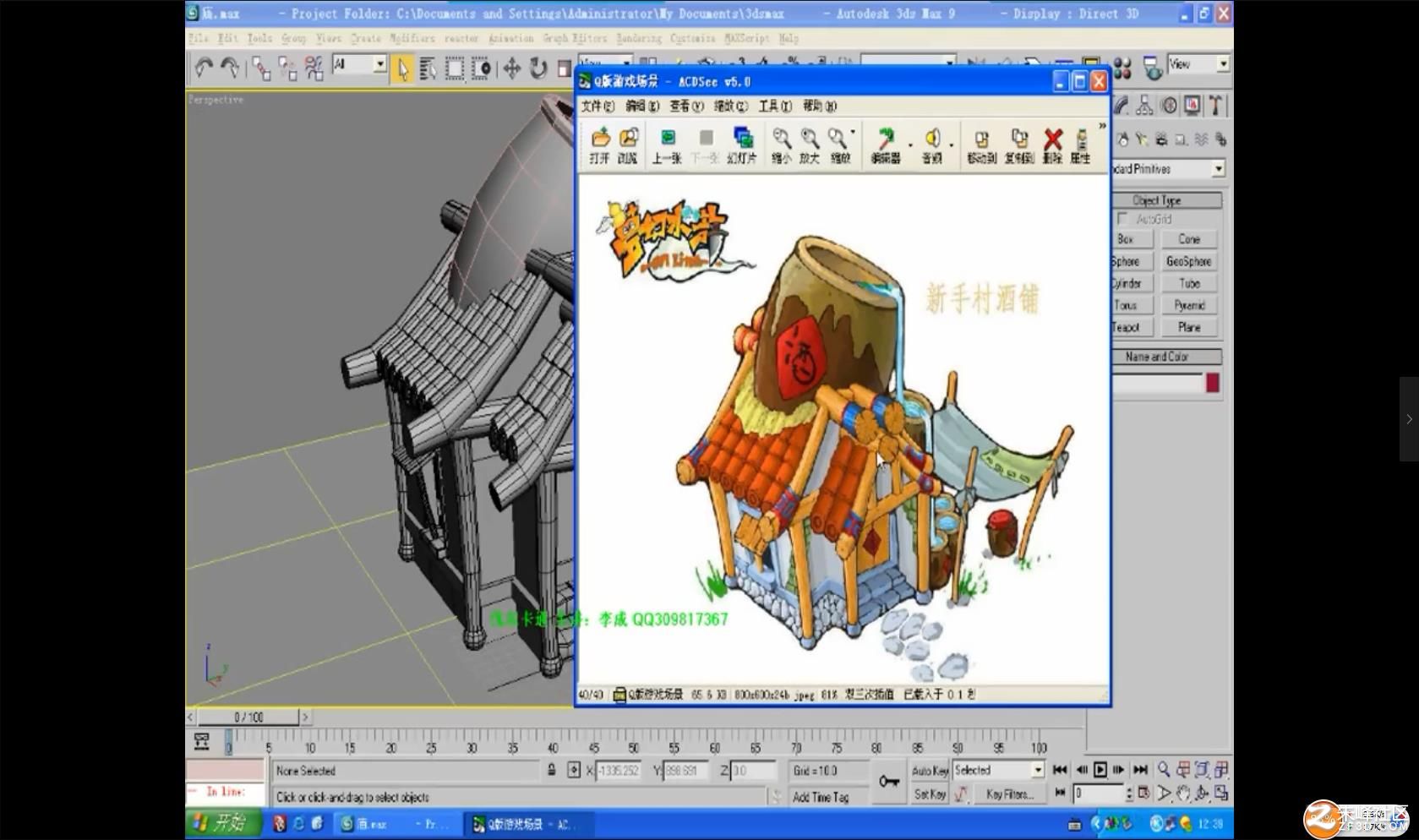Click the Redo arrow in 3ds Max toolbar
Image resolution: width=1419 pixels, height=840 pixels.
tap(230, 68)
